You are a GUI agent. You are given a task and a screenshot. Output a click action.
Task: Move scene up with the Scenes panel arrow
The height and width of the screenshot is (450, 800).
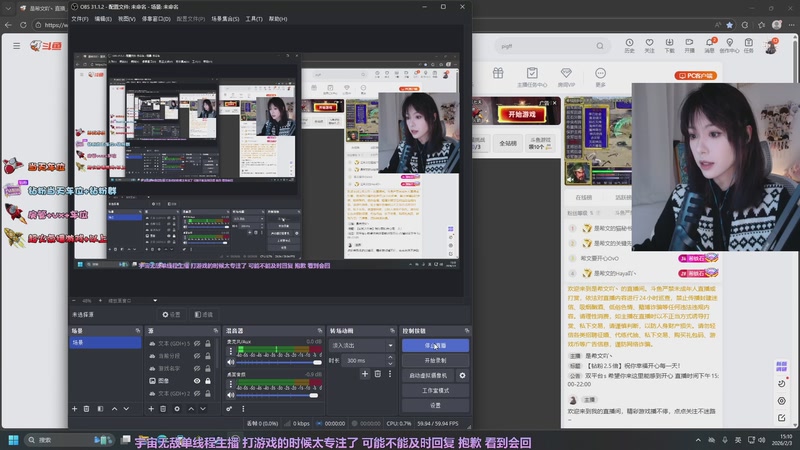(114, 409)
